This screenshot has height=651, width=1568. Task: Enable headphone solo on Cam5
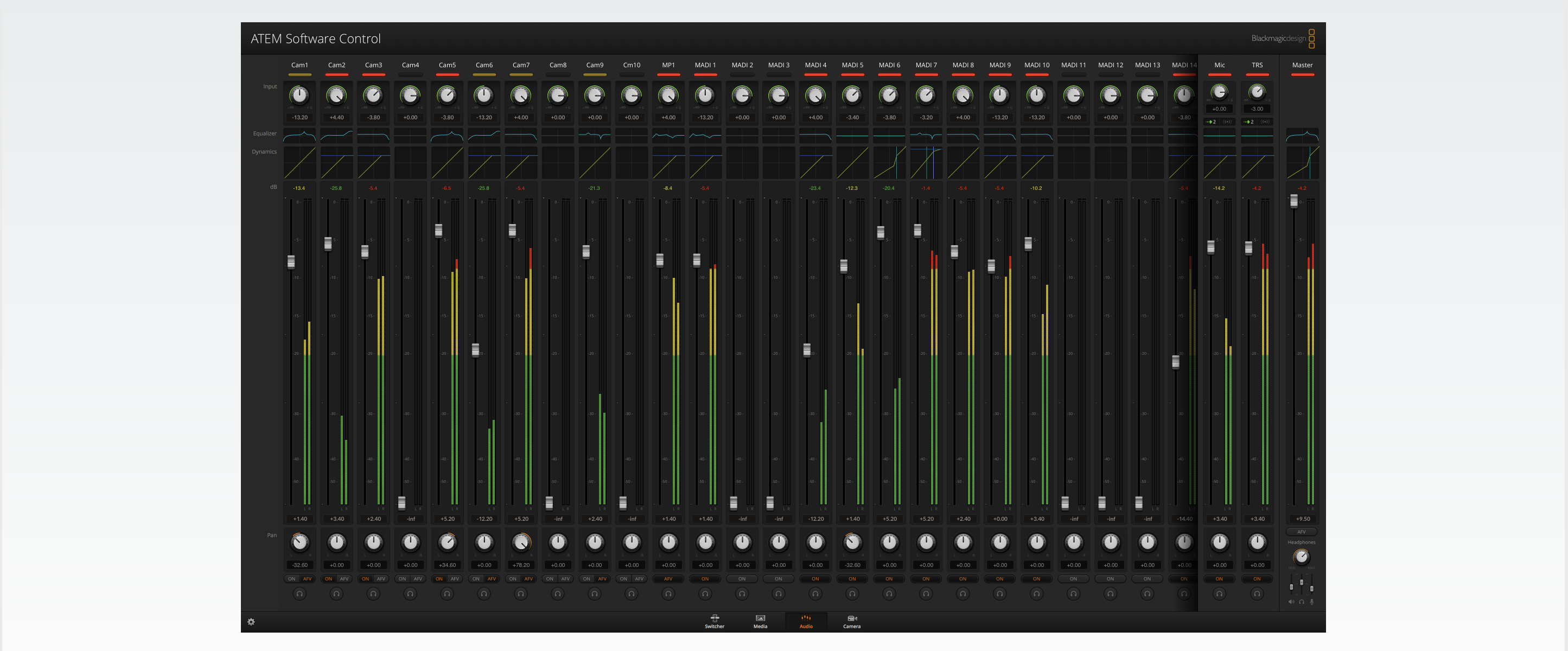click(x=447, y=594)
